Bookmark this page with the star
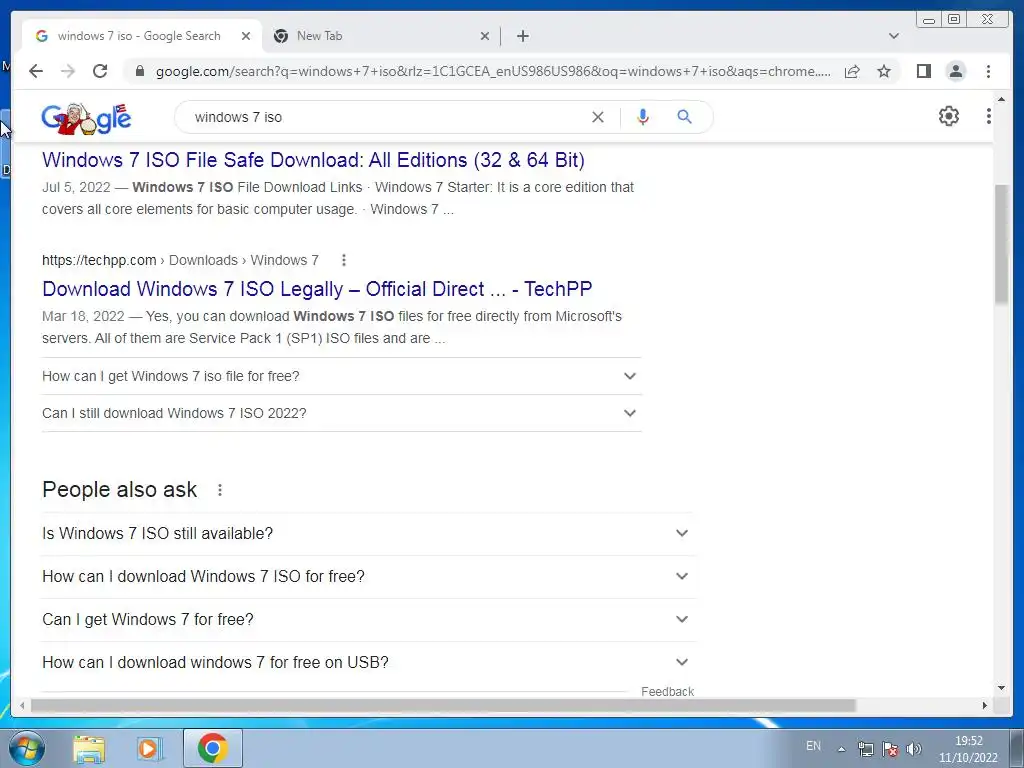The height and width of the screenshot is (768, 1024). [884, 71]
